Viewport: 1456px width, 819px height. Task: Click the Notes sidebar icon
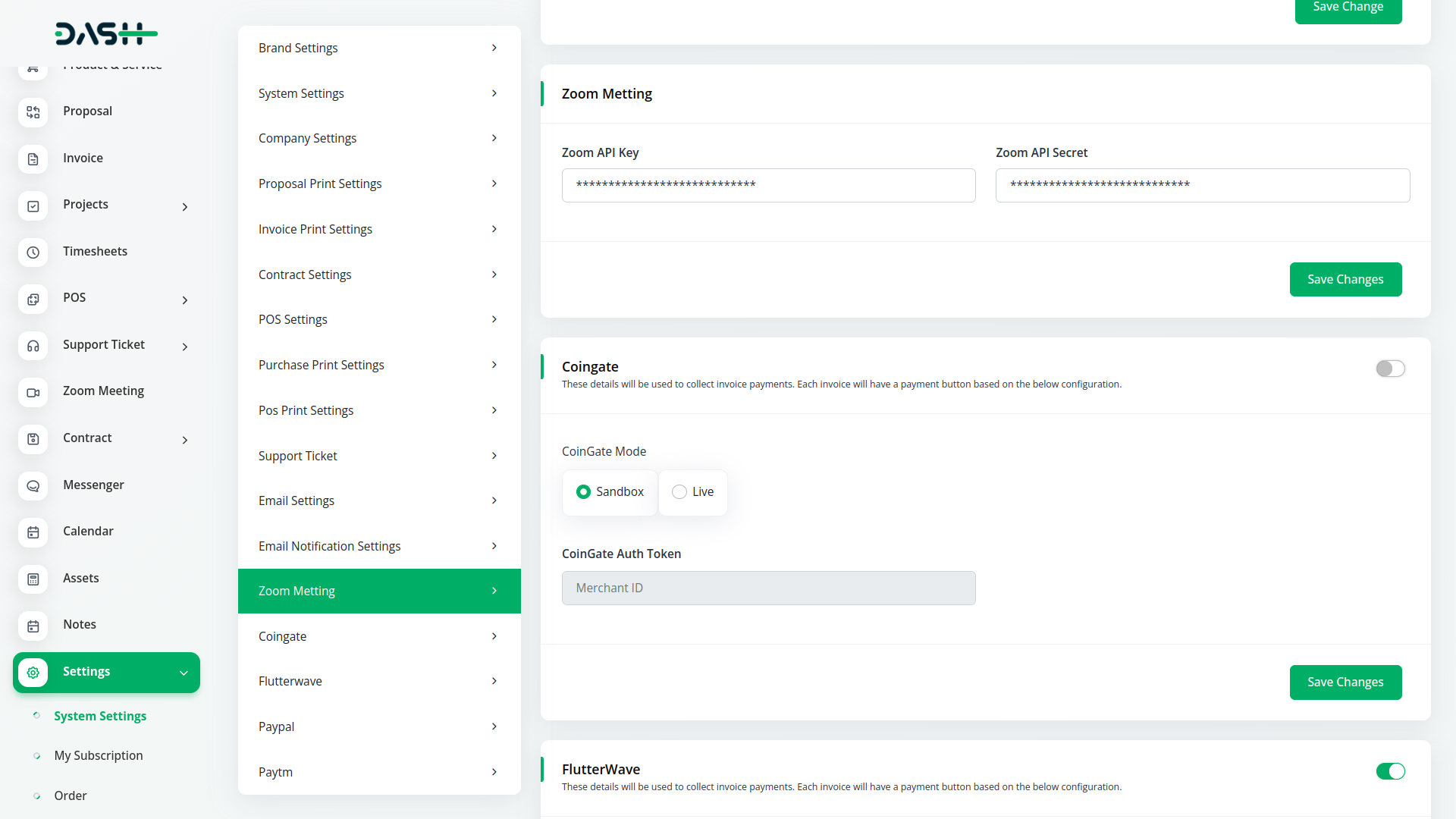(x=33, y=626)
